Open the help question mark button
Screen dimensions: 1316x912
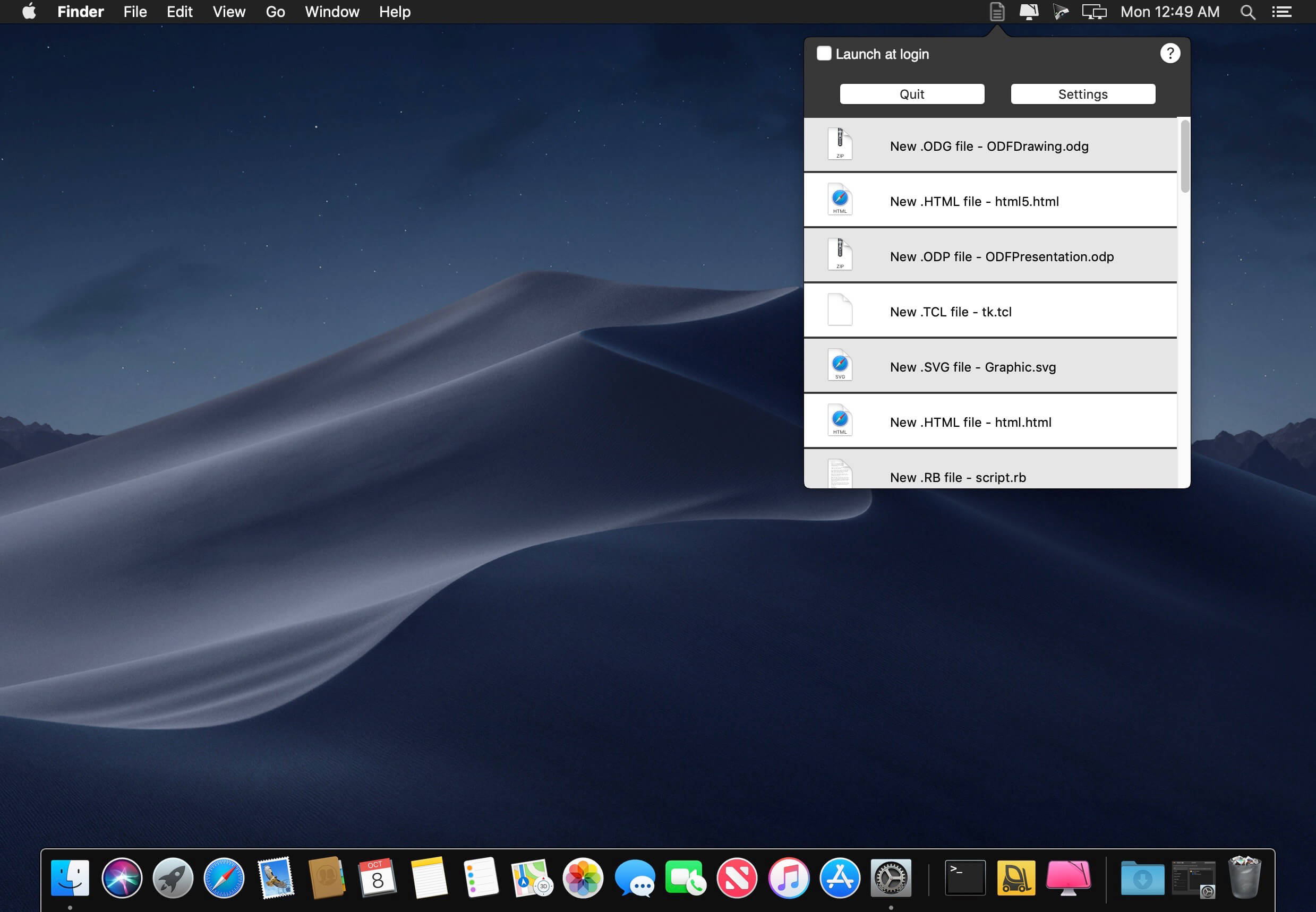click(1169, 53)
